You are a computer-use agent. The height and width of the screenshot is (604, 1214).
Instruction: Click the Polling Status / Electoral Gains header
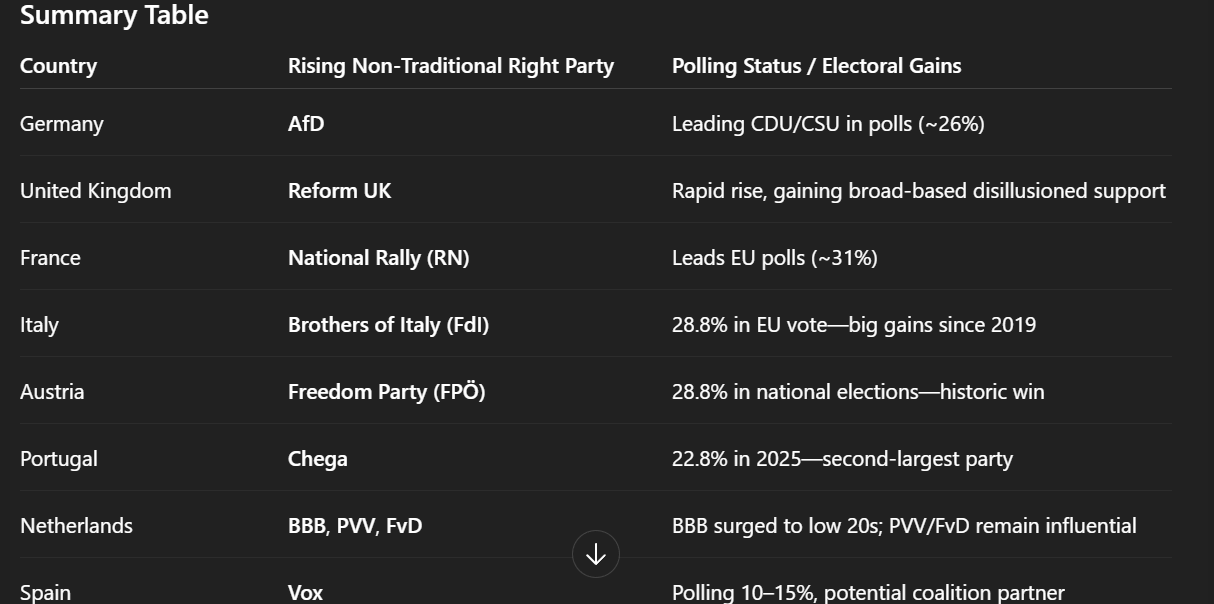(816, 66)
